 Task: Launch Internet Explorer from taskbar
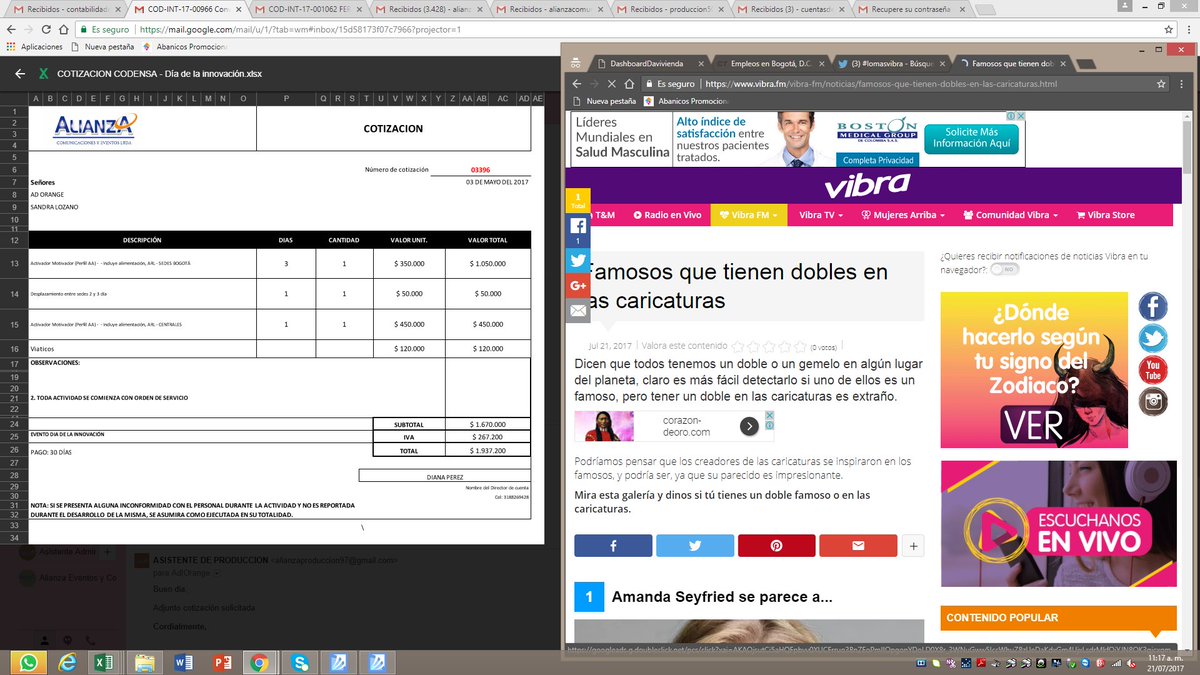66,661
